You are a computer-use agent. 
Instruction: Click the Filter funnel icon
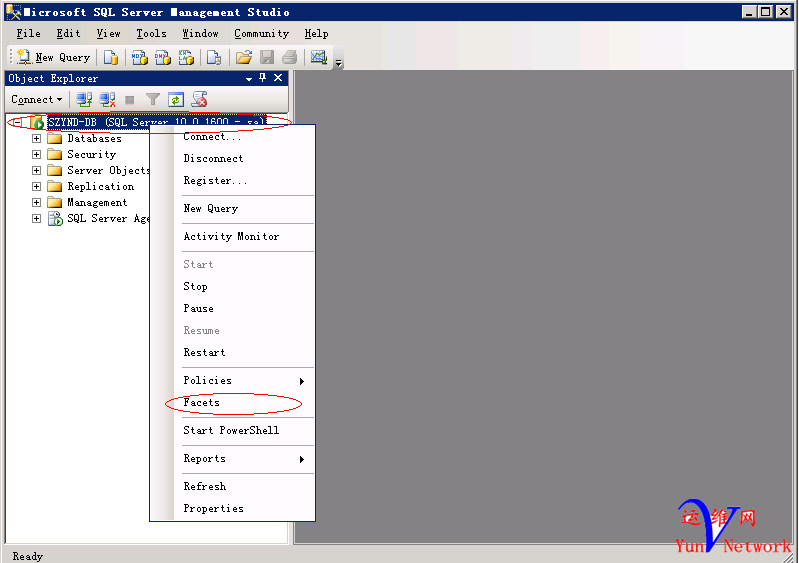point(152,99)
